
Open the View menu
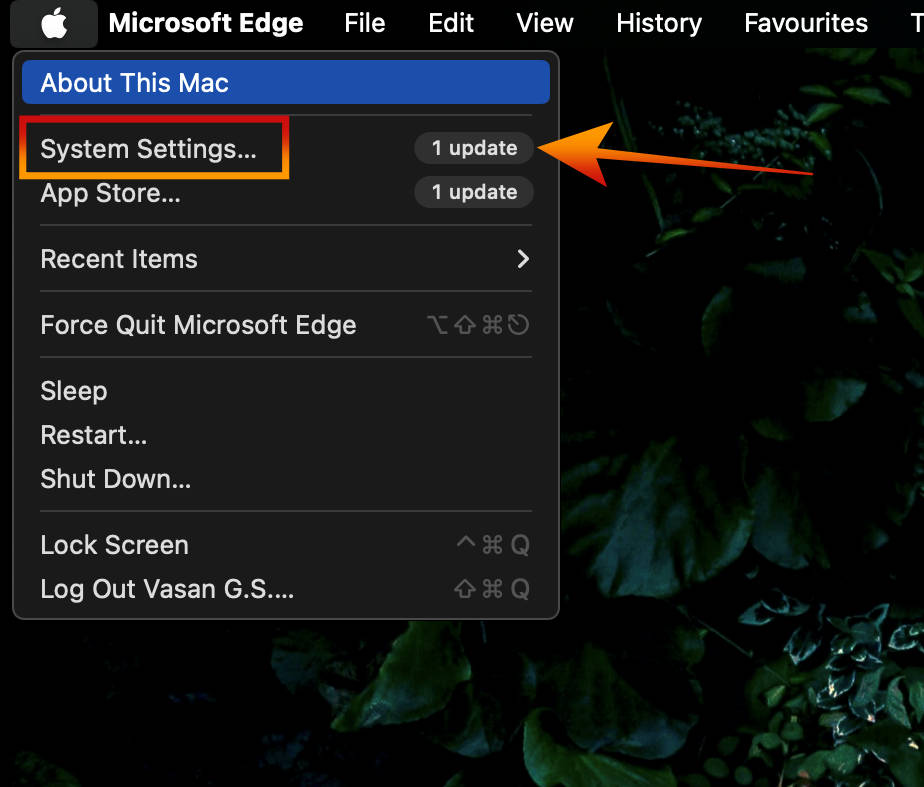[545, 23]
